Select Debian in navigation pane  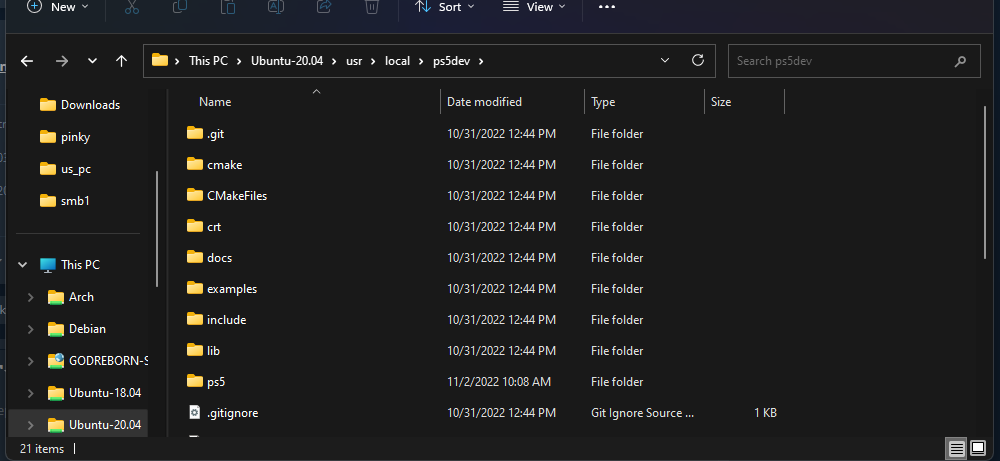click(x=87, y=329)
